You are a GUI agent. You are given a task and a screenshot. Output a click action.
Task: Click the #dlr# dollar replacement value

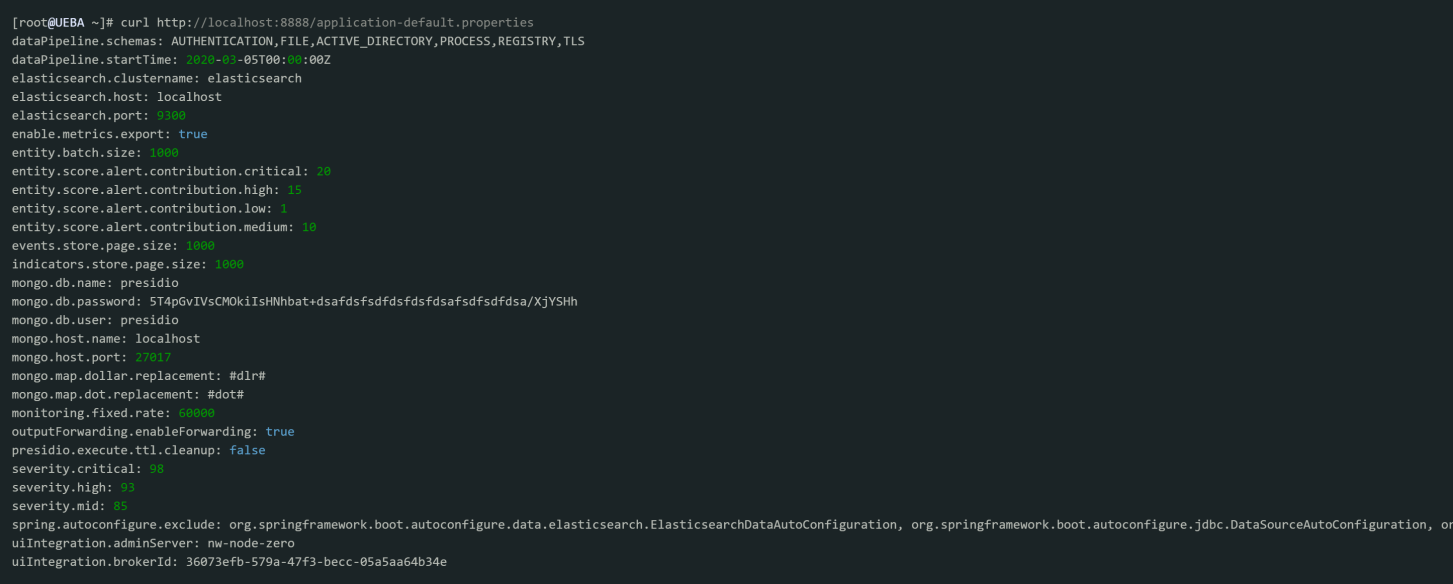[x=247, y=375]
